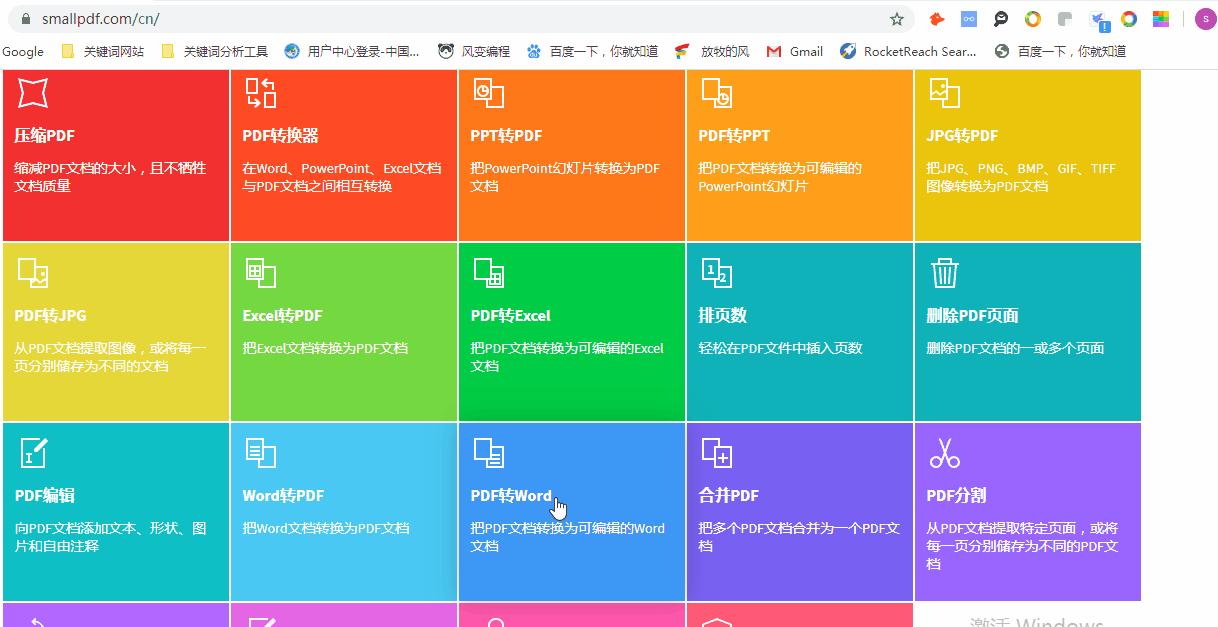Click the PDF编辑 edit pencil icon
The height and width of the screenshot is (627, 1218).
tap(33, 453)
